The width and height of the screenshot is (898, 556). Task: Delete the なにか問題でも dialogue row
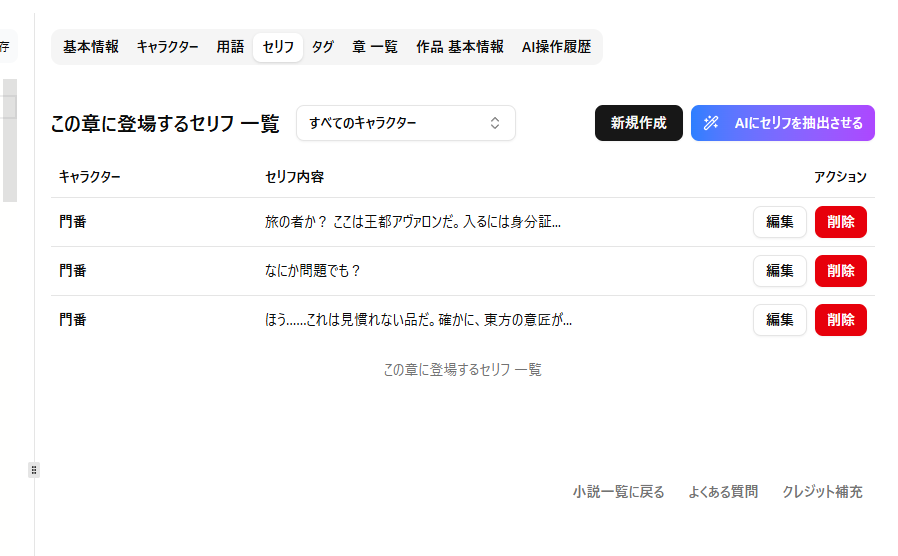[840, 271]
